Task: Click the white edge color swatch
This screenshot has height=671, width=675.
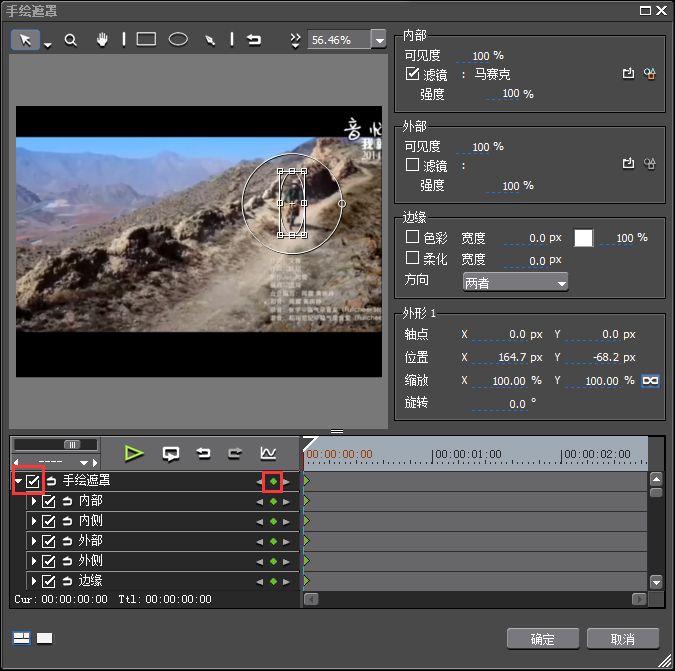Action: coord(583,238)
